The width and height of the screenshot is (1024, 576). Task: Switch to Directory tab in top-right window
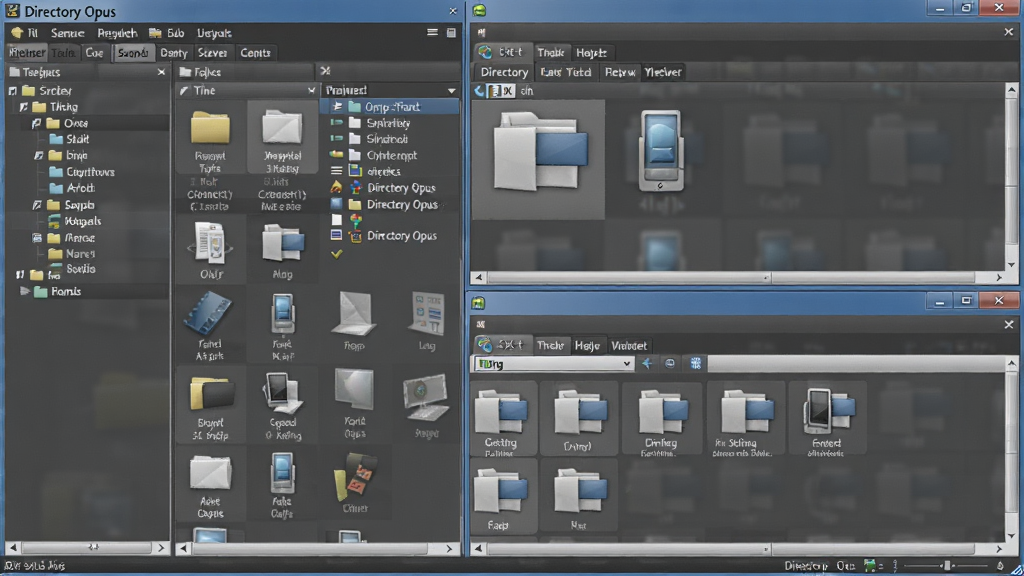504,72
